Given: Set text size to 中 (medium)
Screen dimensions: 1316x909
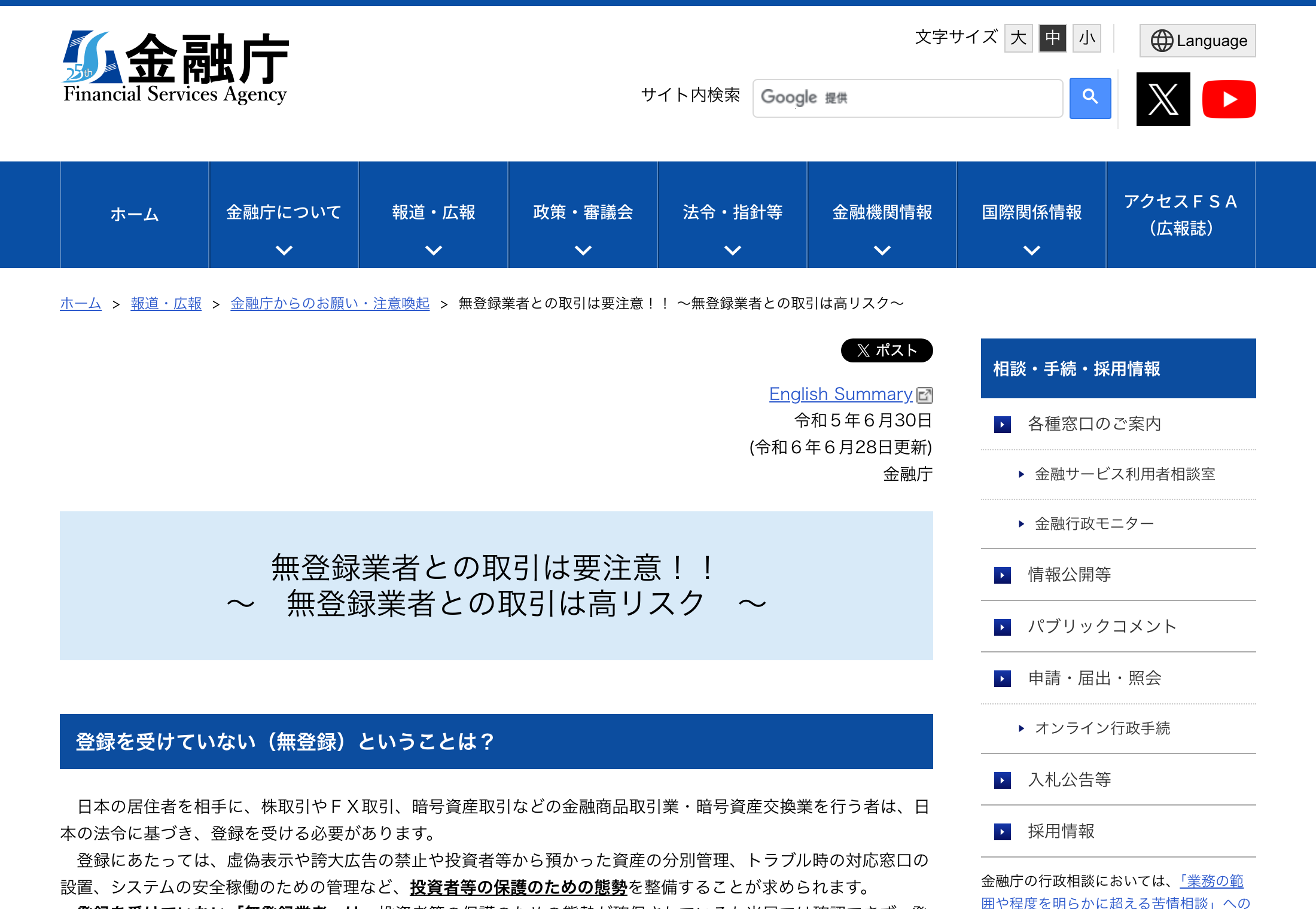Looking at the screenshot, I should pos(1053,38).
